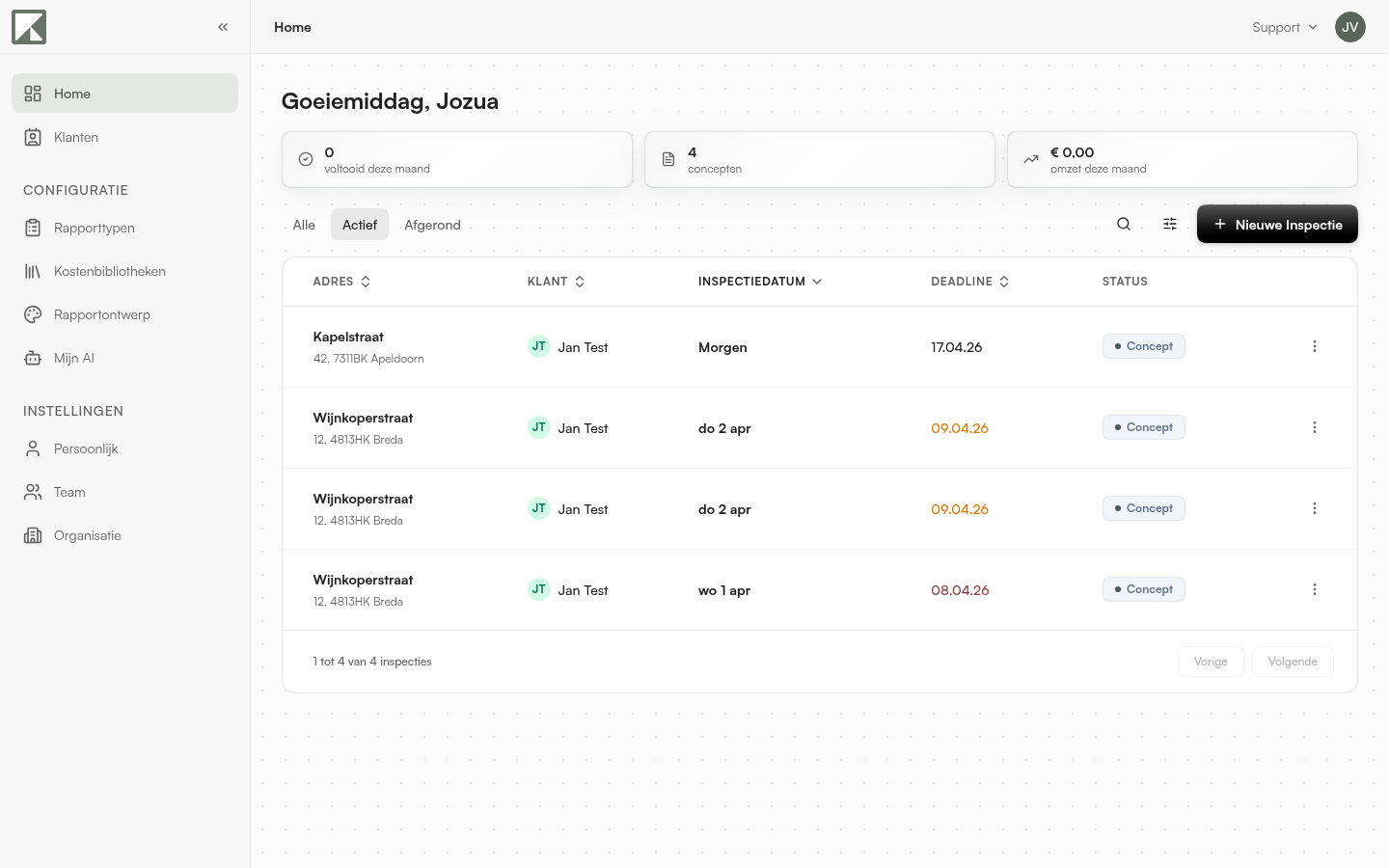Click '42, 7311BK Apeldoorn' address line

(x=368, y=359)
